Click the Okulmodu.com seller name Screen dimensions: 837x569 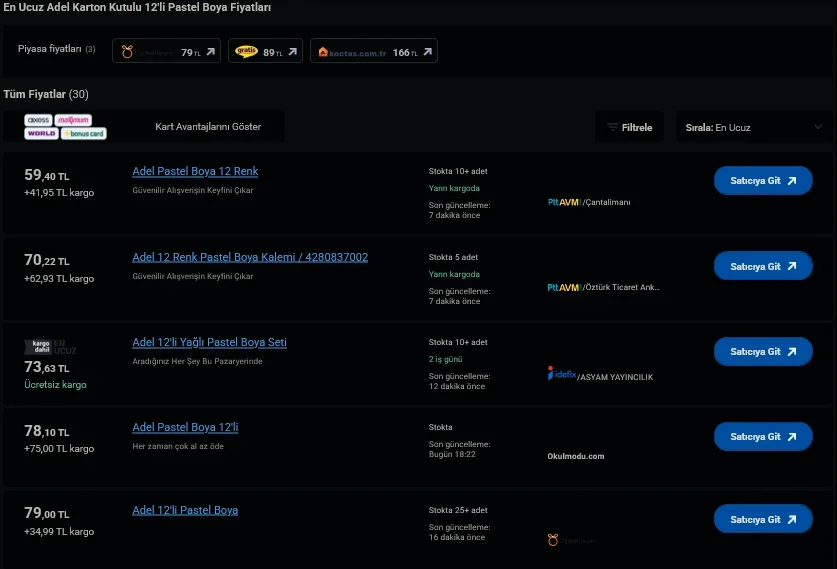pyautogui.click(x=576, y=456)
